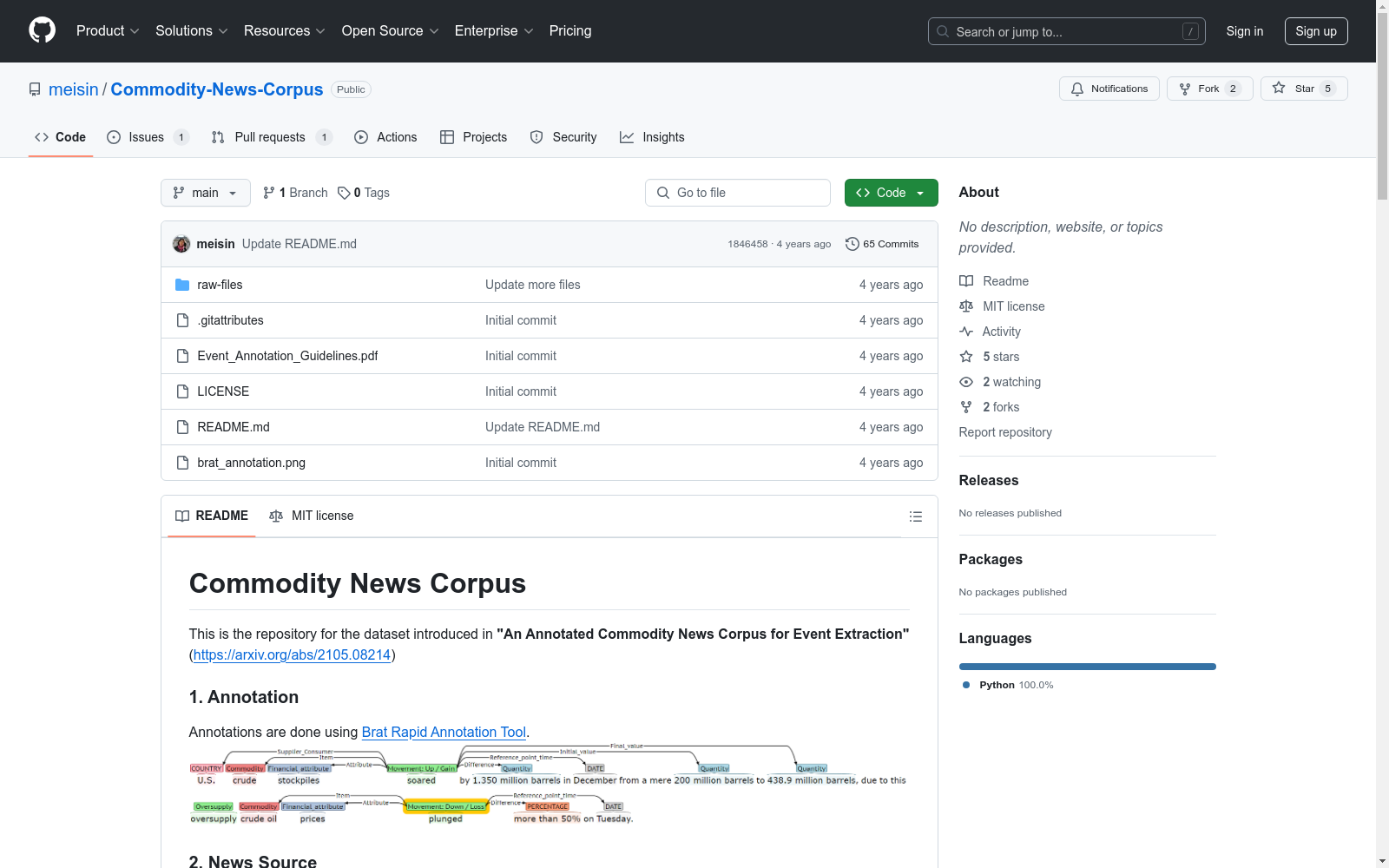Image resolution: width=1389 pixels, height=868 pixels.
Task: Open the meisin user profile link
Action: (x=74, y=89)
